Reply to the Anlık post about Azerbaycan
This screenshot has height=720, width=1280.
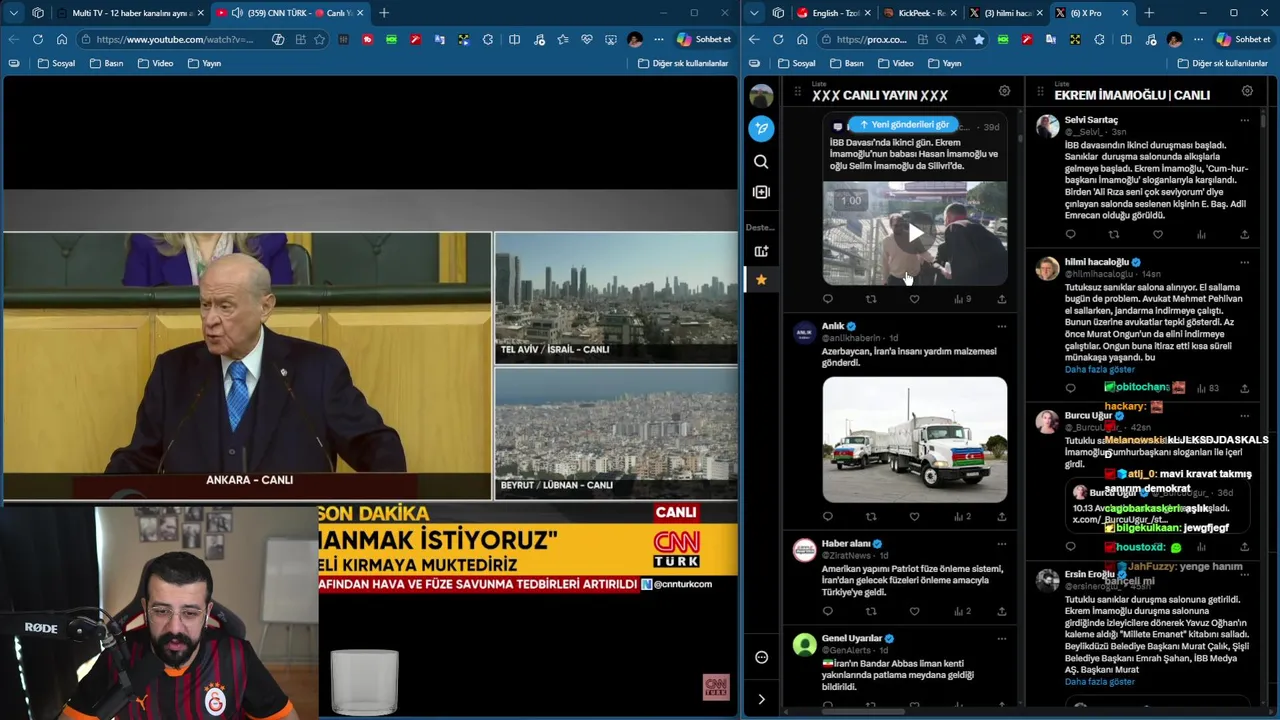click(x=827, y=517)
